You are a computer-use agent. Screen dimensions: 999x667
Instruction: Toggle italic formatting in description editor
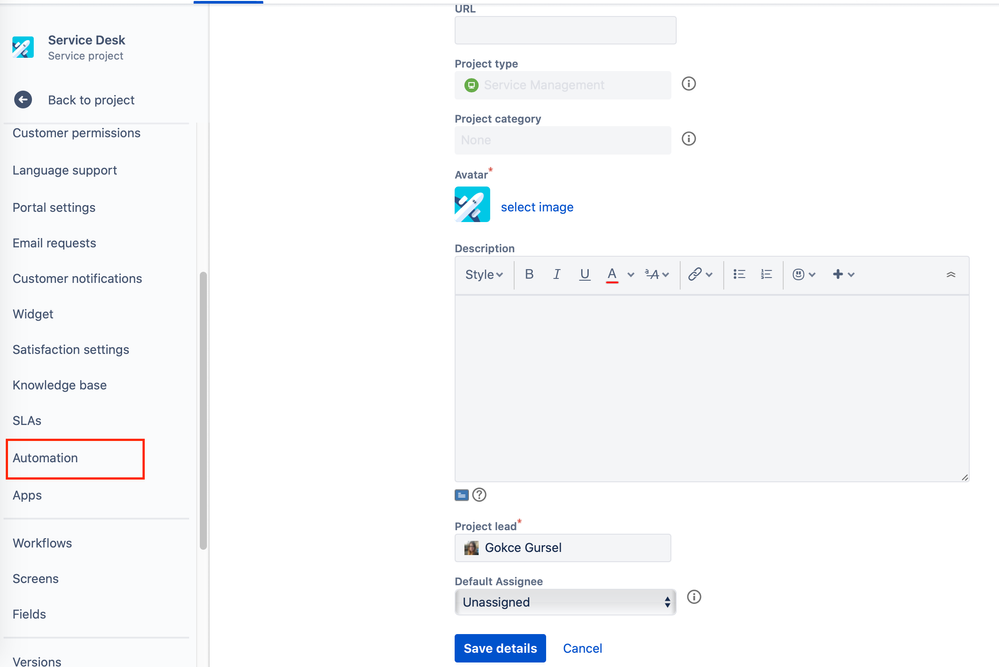point(556,274)
